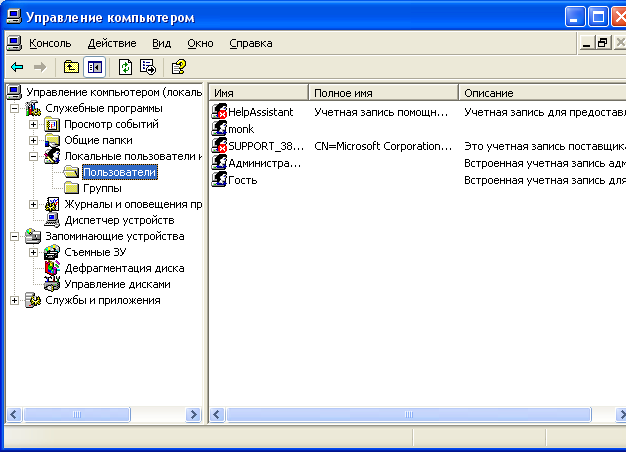The width and height of the screenshot is (626, 452).
Task: Select Управление дисками tree label
Action: click(x=117, y=284)
